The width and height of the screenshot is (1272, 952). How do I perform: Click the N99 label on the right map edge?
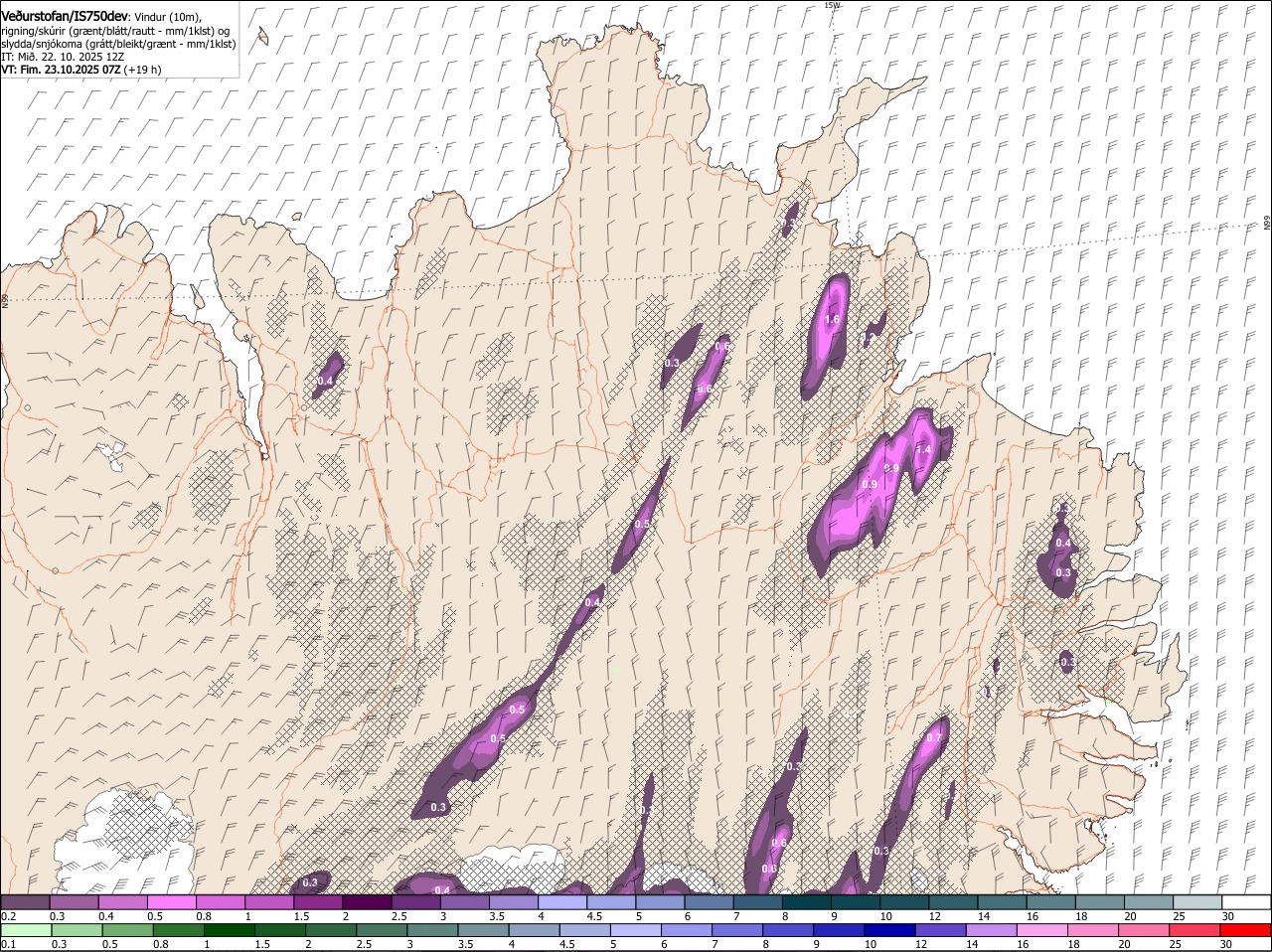pos(1267,224)
